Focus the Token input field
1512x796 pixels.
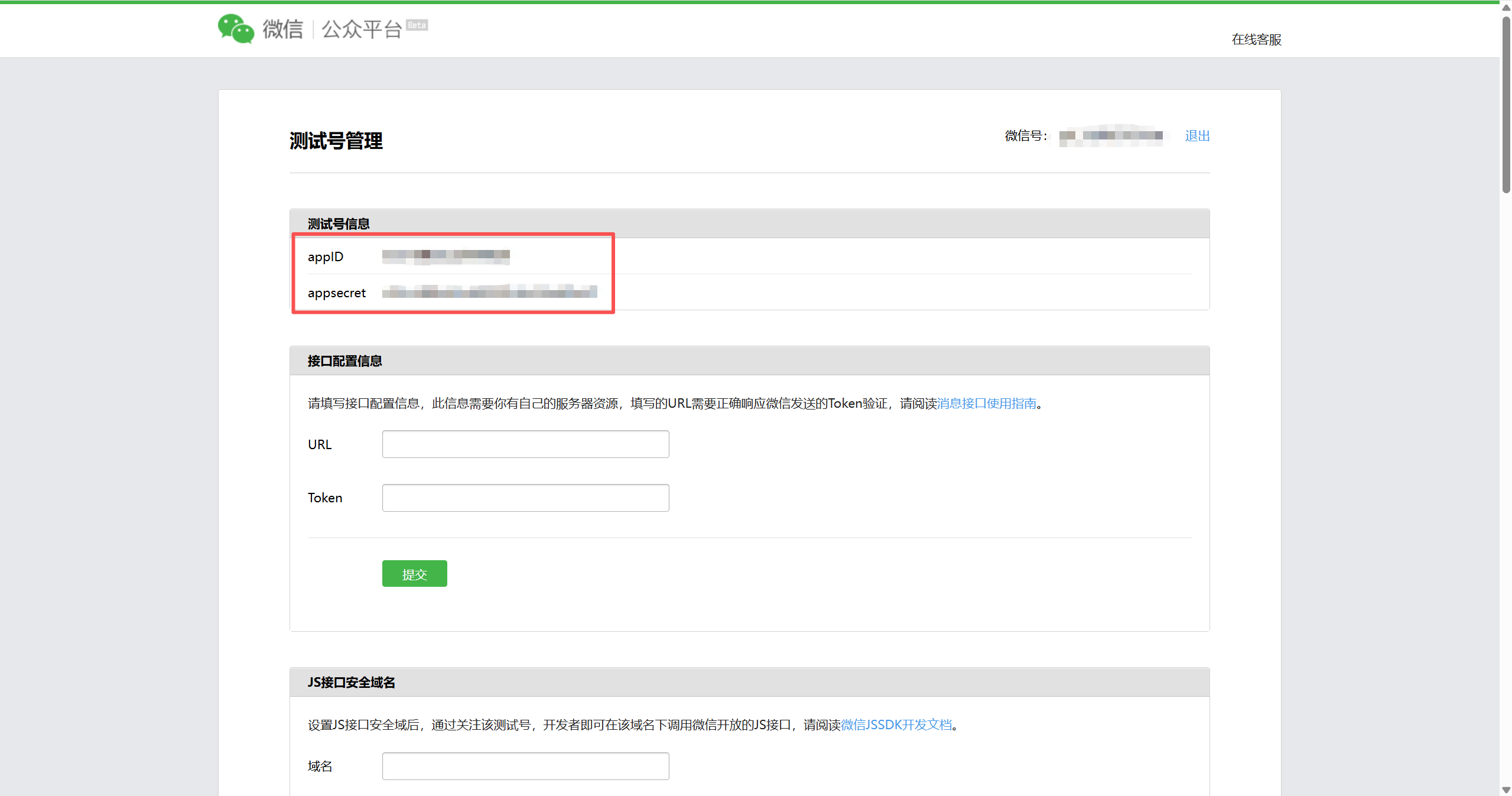tap(525, 498)
